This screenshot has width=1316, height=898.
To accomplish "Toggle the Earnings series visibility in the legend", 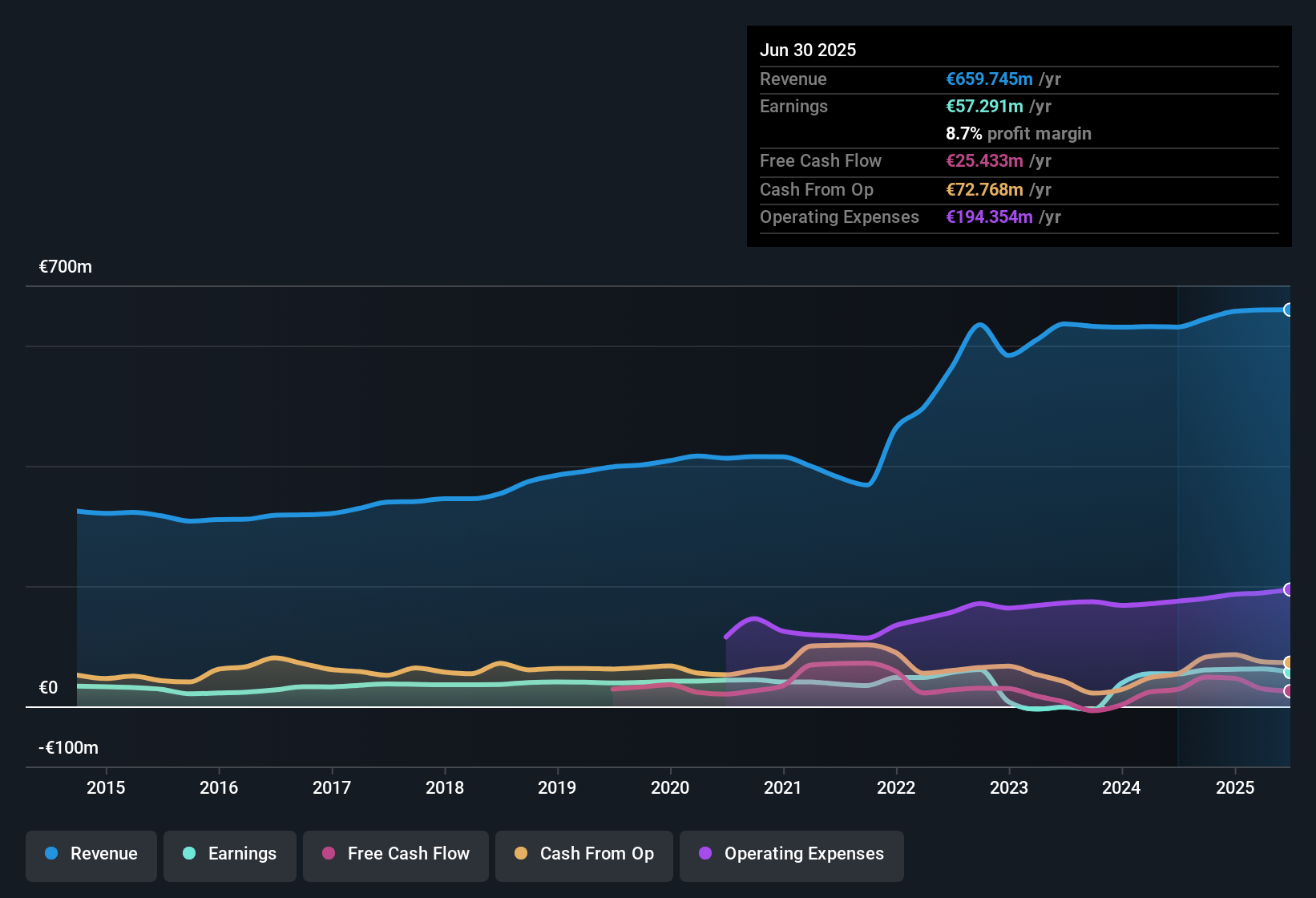I will pos(230,855).
